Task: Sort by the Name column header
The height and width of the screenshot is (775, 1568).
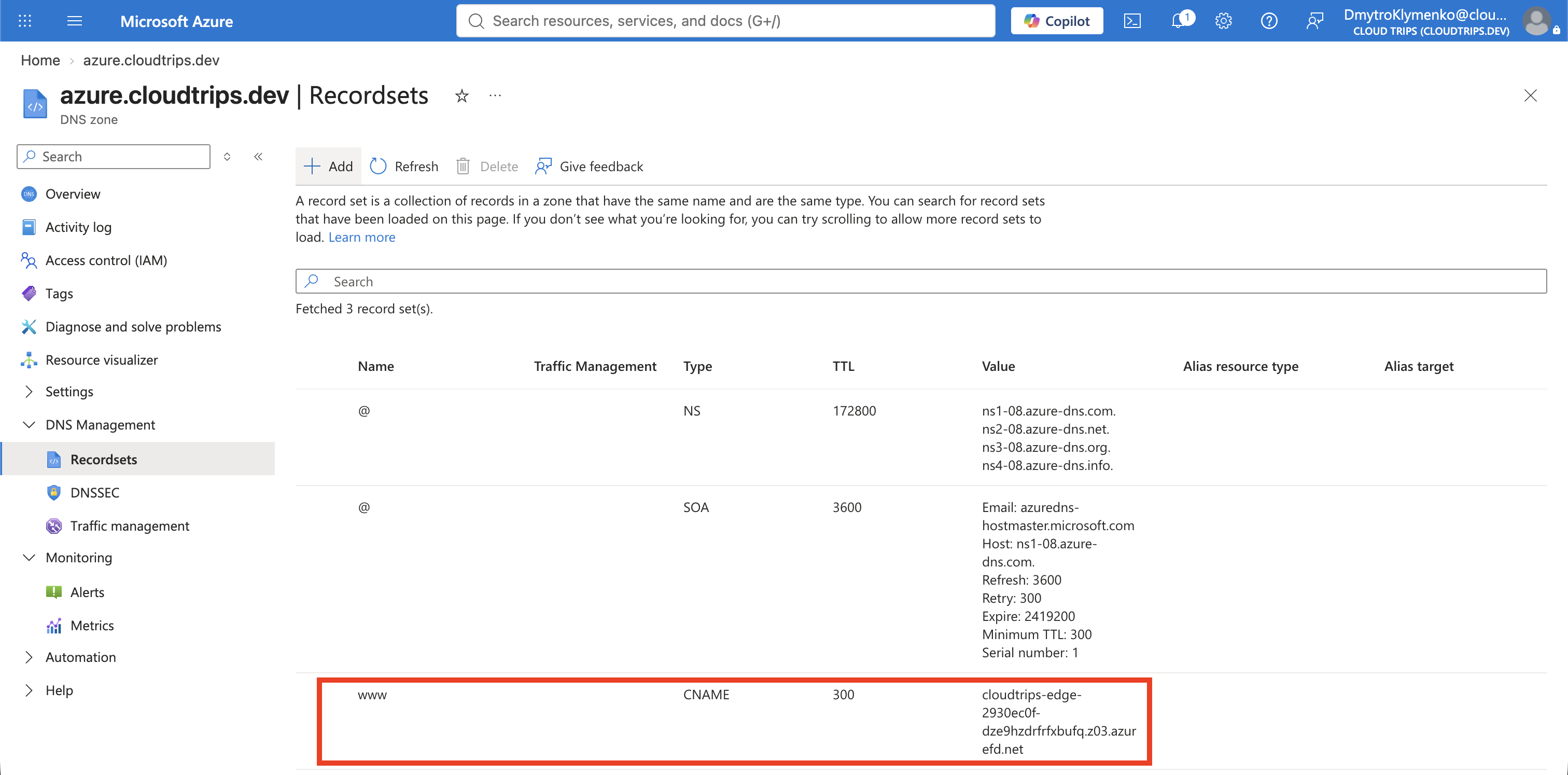Action: coord(375,366)
